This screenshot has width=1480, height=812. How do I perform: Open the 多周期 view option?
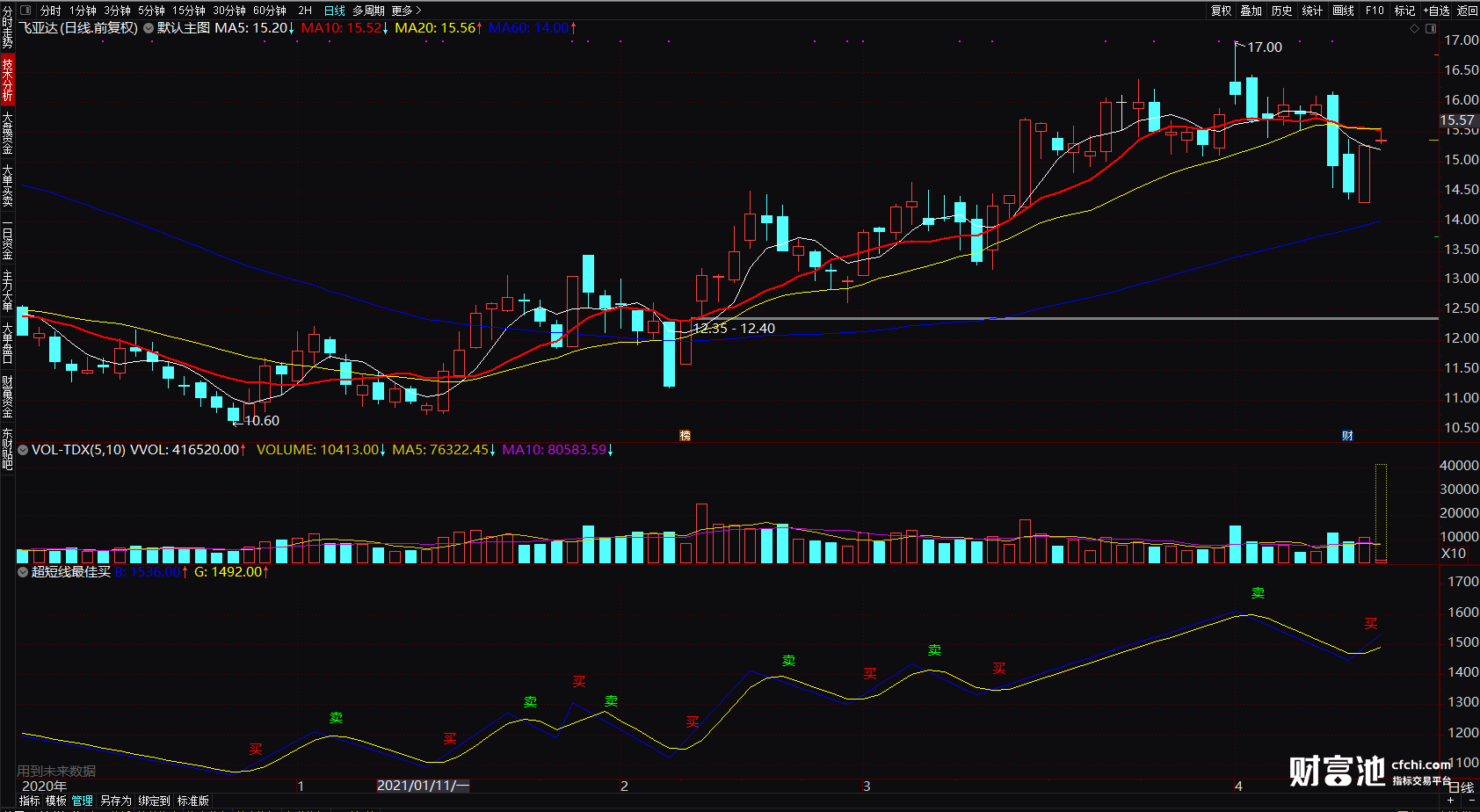368,11
